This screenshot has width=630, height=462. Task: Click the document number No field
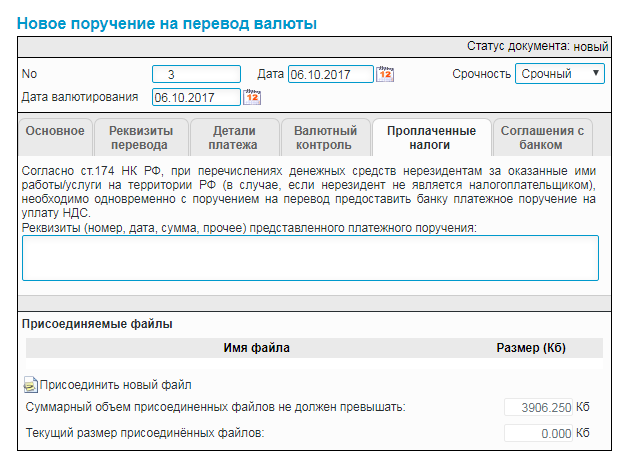(196, 74)
